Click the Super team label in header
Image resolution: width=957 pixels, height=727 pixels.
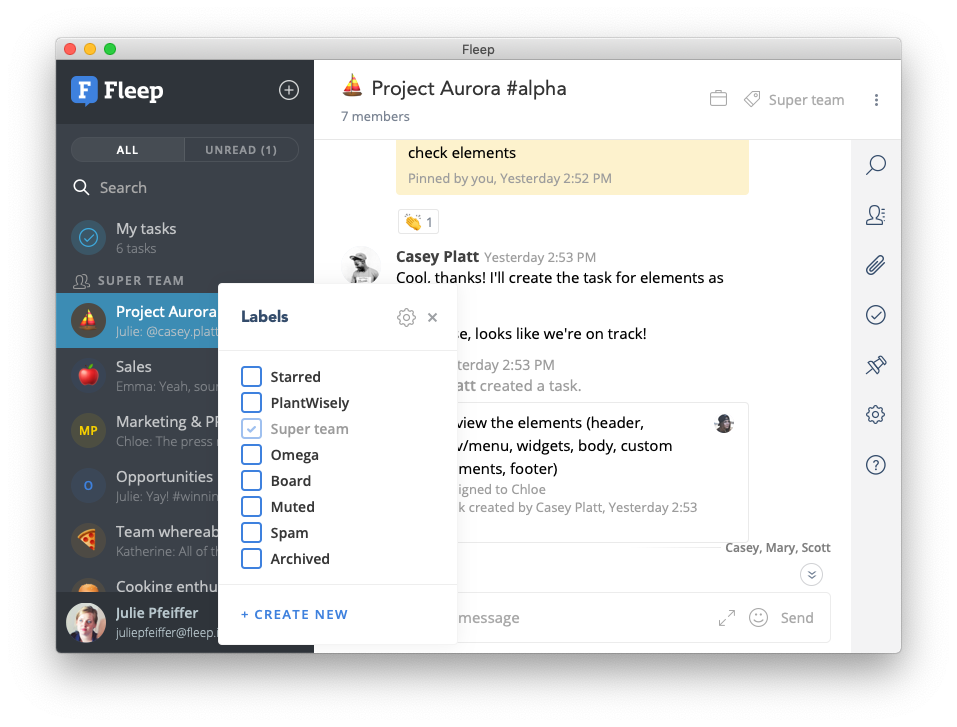[x=806, y=99]
